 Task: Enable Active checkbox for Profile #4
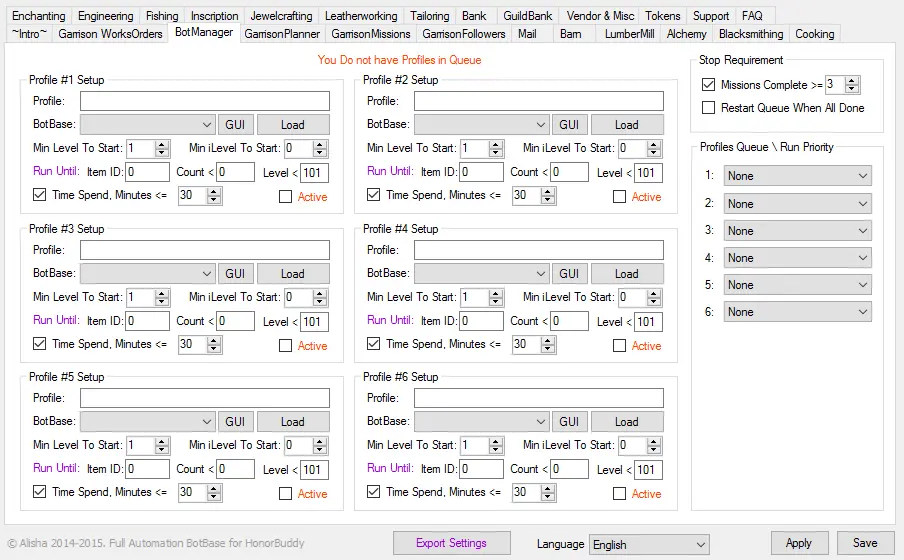click(x=619, y=345)
